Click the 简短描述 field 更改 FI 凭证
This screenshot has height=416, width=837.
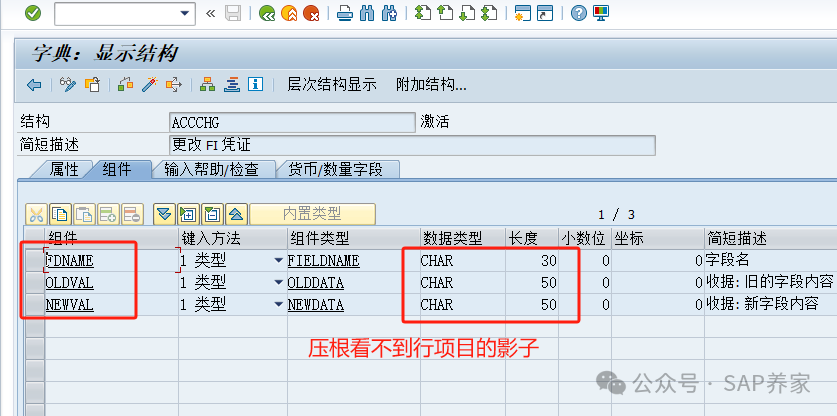(x=412, y=145)
